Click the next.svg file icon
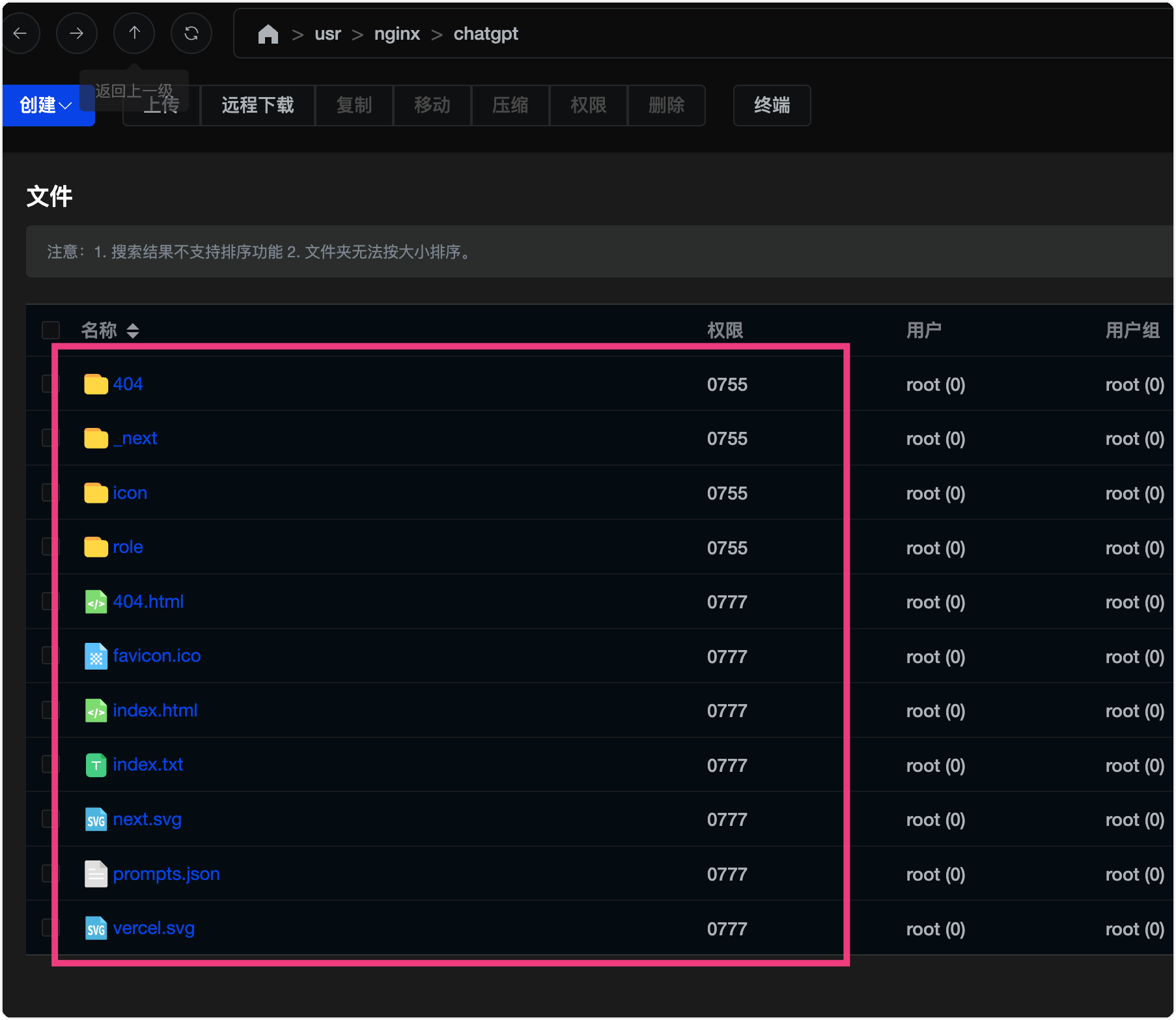The width and height of the screenshot is (1176, 1020). (x=96, y=819)
